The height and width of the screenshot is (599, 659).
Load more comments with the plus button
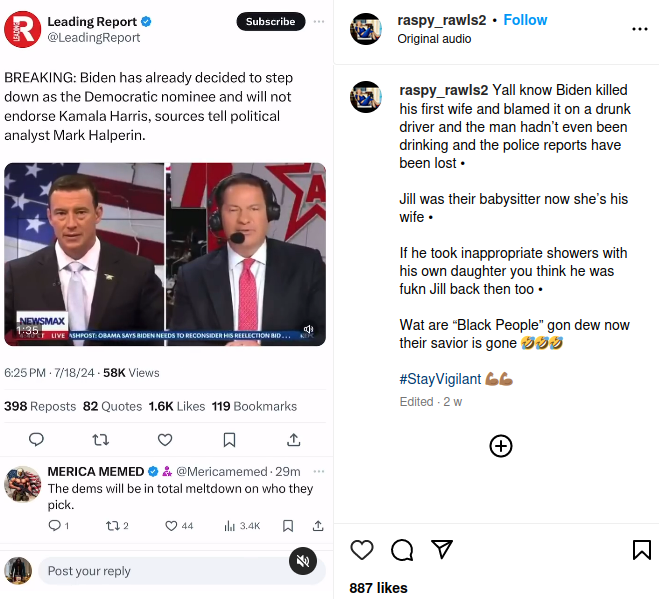pyautogui.click(x=501, y=446)
